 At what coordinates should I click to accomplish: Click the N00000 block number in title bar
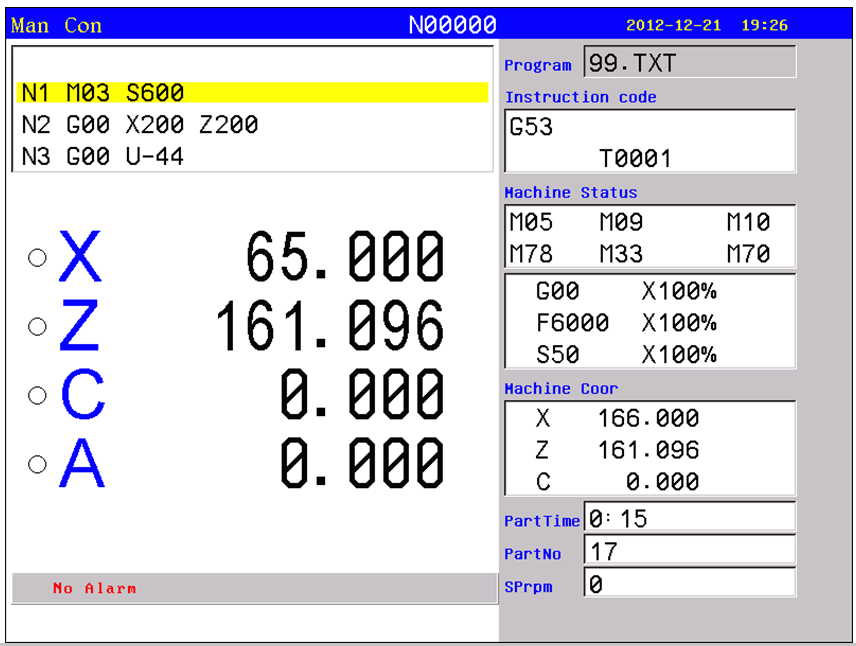[452, 25]
